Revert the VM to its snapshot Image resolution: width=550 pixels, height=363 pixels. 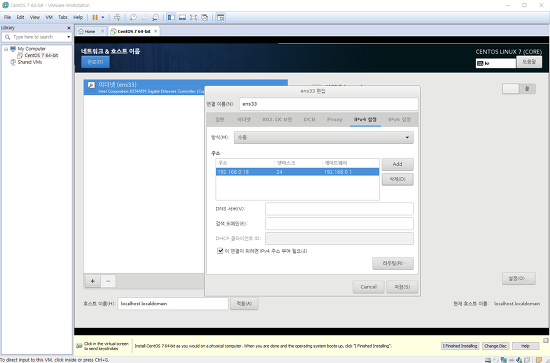144,17
